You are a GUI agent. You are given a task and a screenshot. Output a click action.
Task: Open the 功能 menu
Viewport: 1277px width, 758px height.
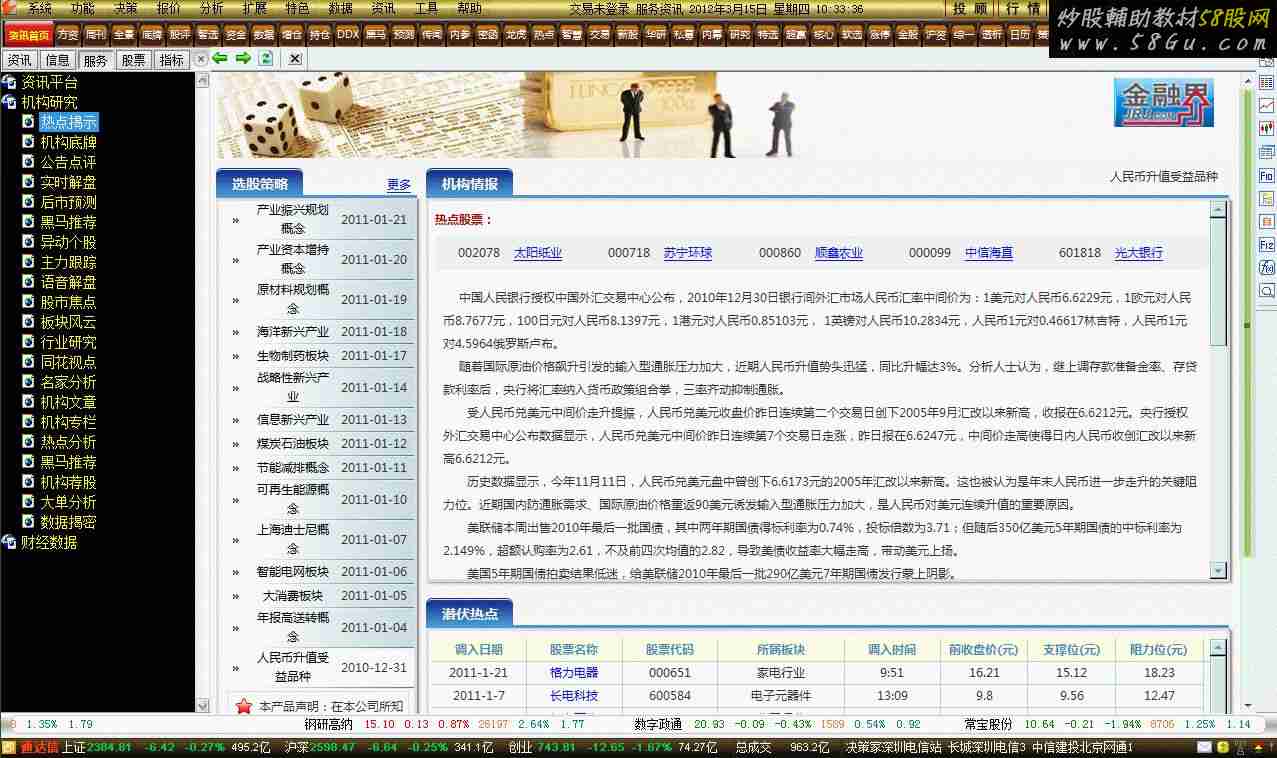coord(83,8)
